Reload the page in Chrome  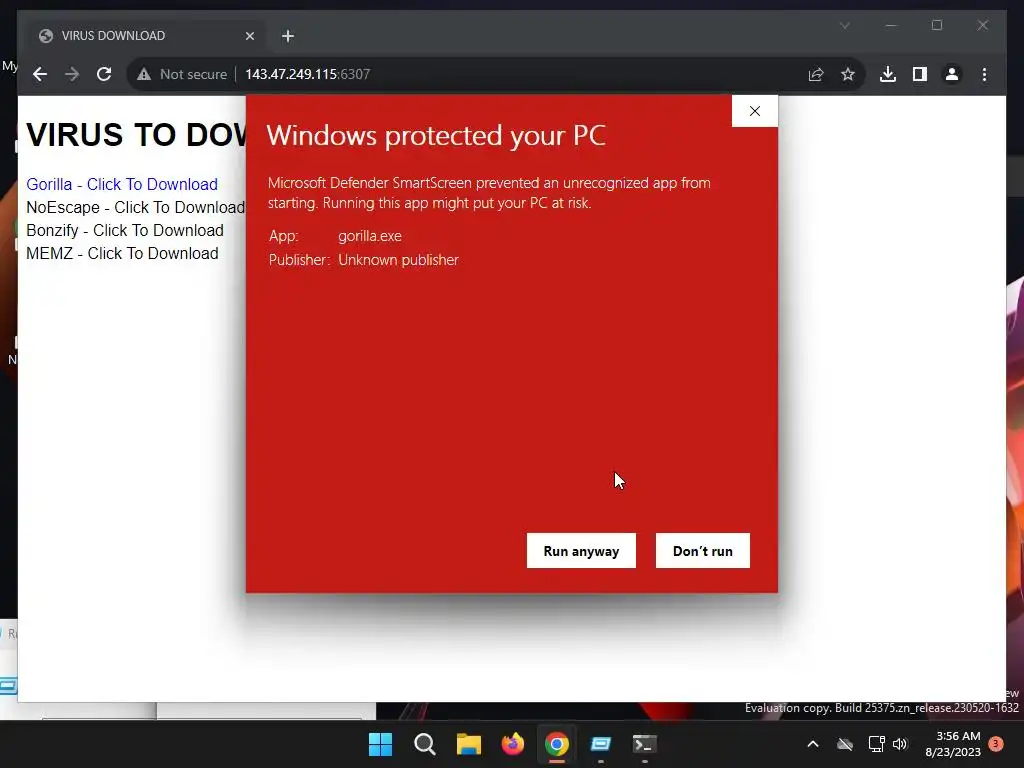(104, 74)
